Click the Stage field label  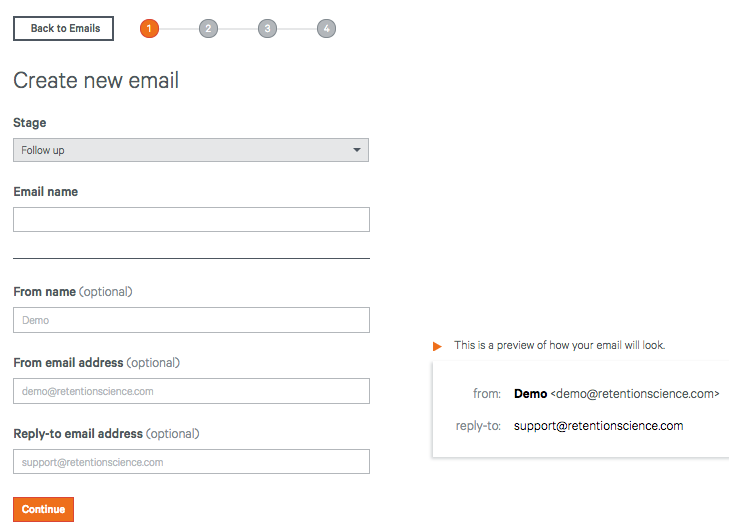[x=30, y=123]
